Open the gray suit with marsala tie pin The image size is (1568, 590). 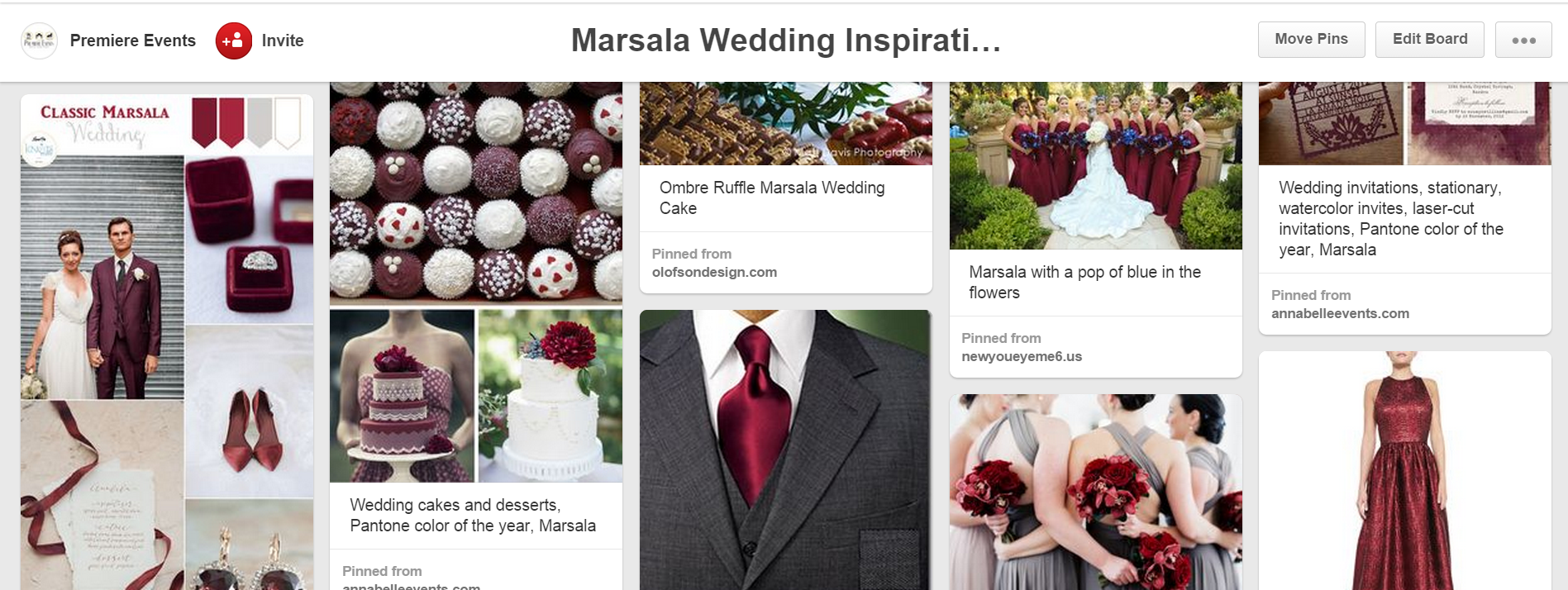[785, 450]
